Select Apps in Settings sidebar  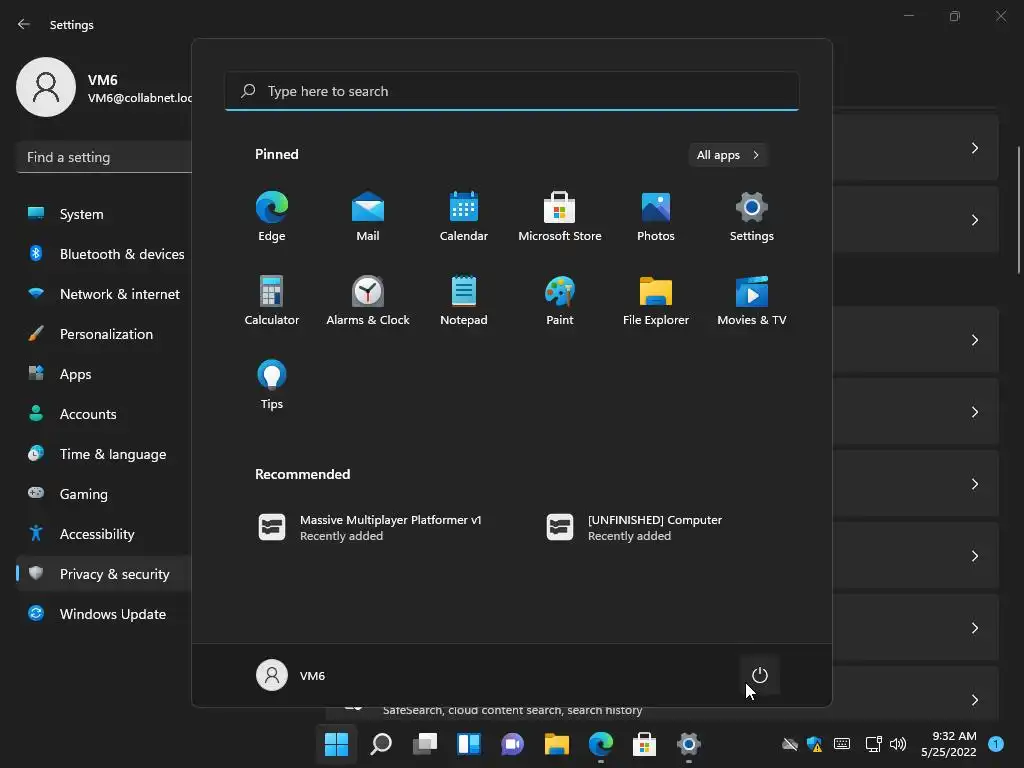(x=104, y=374)
